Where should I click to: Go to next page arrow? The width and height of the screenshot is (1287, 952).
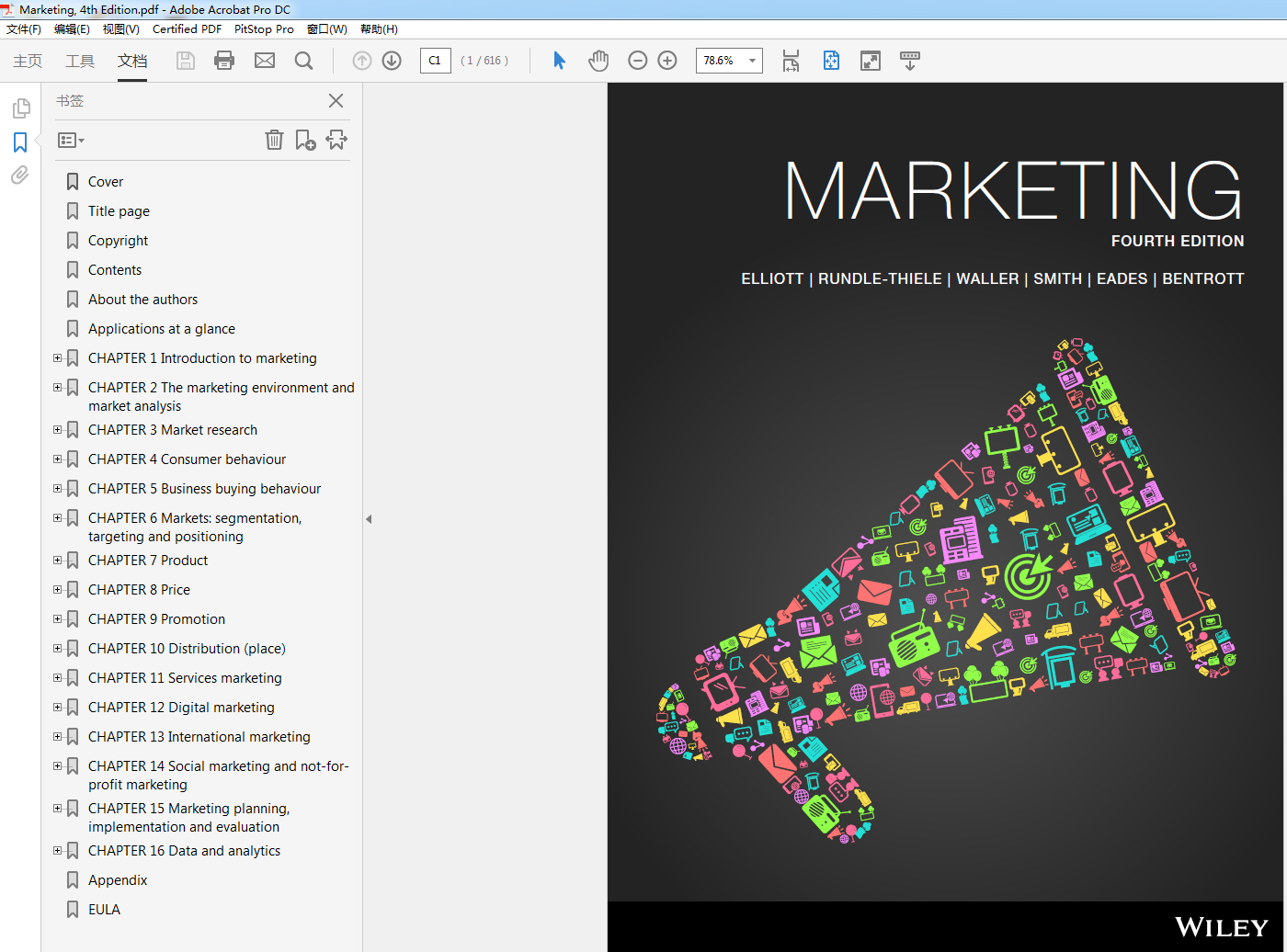392,61
